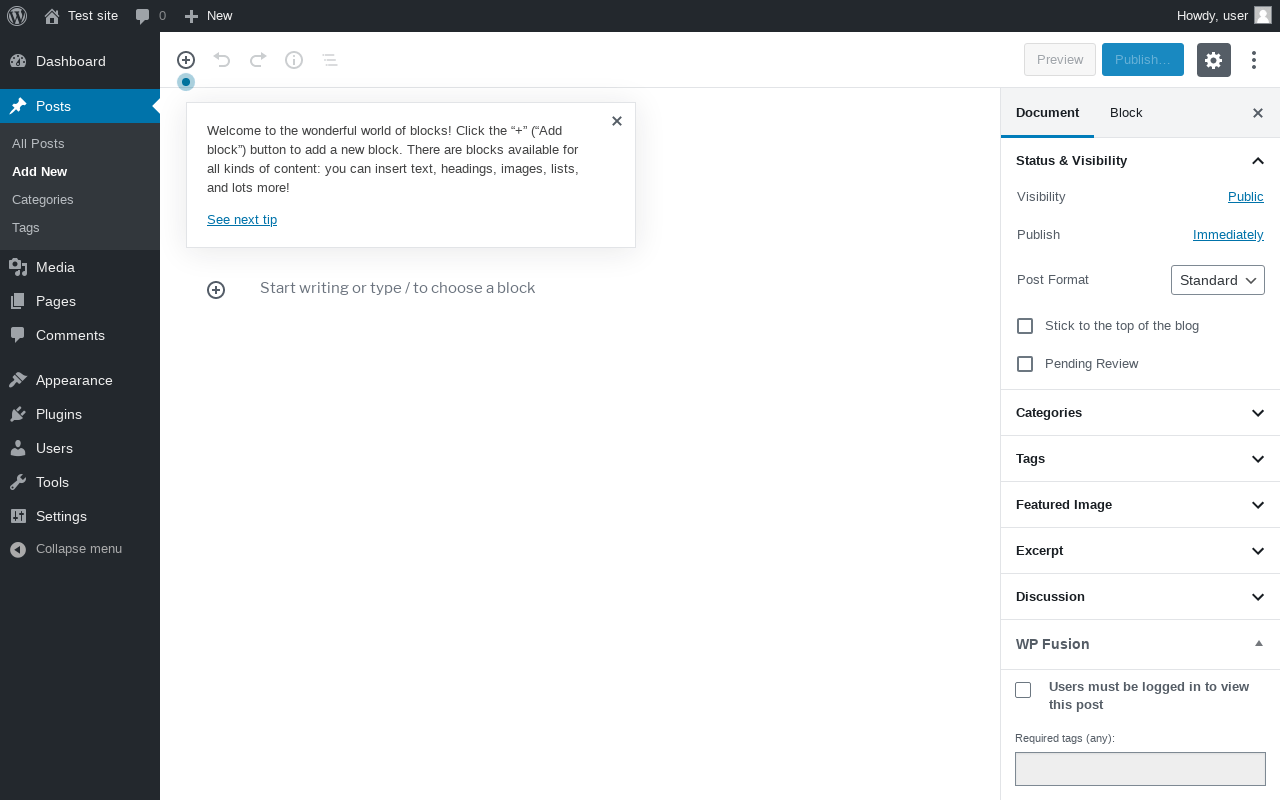
Task: Click the See next tip link
Action: (x=242, y=220)
